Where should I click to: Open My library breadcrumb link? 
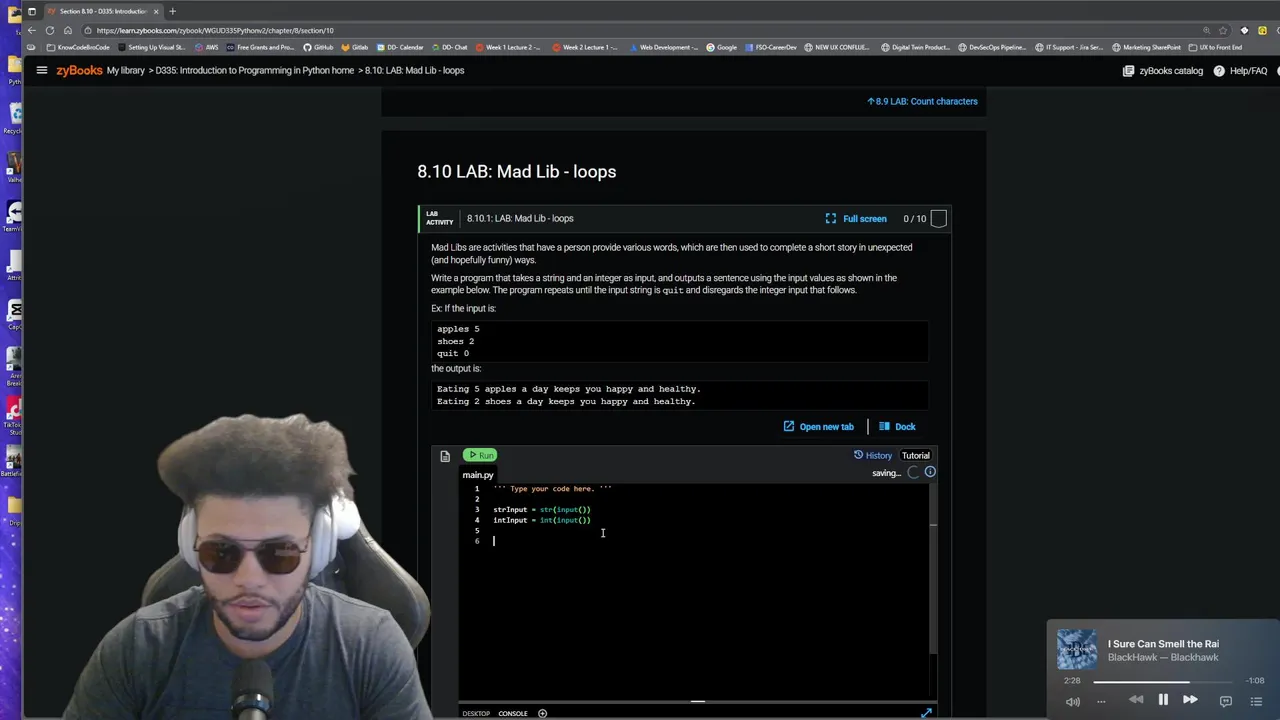click(126, 70)
